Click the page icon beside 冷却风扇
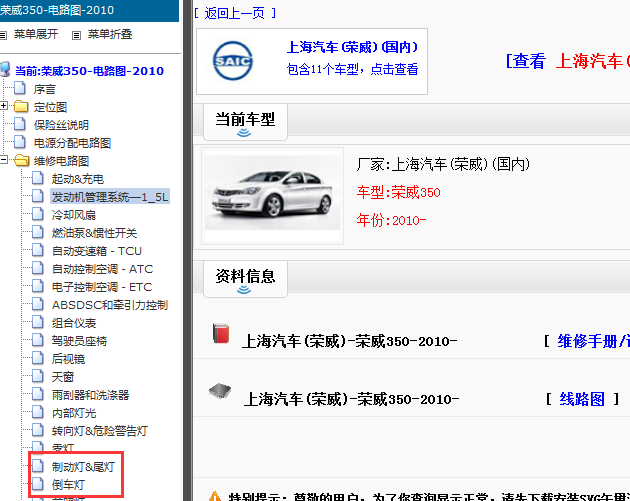630x501 pixels. pos(38,214)
